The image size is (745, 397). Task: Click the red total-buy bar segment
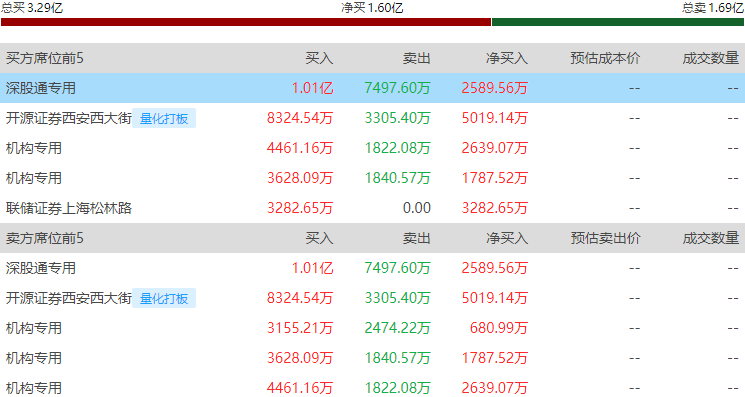pyautogui.click(x=246, y=22)
